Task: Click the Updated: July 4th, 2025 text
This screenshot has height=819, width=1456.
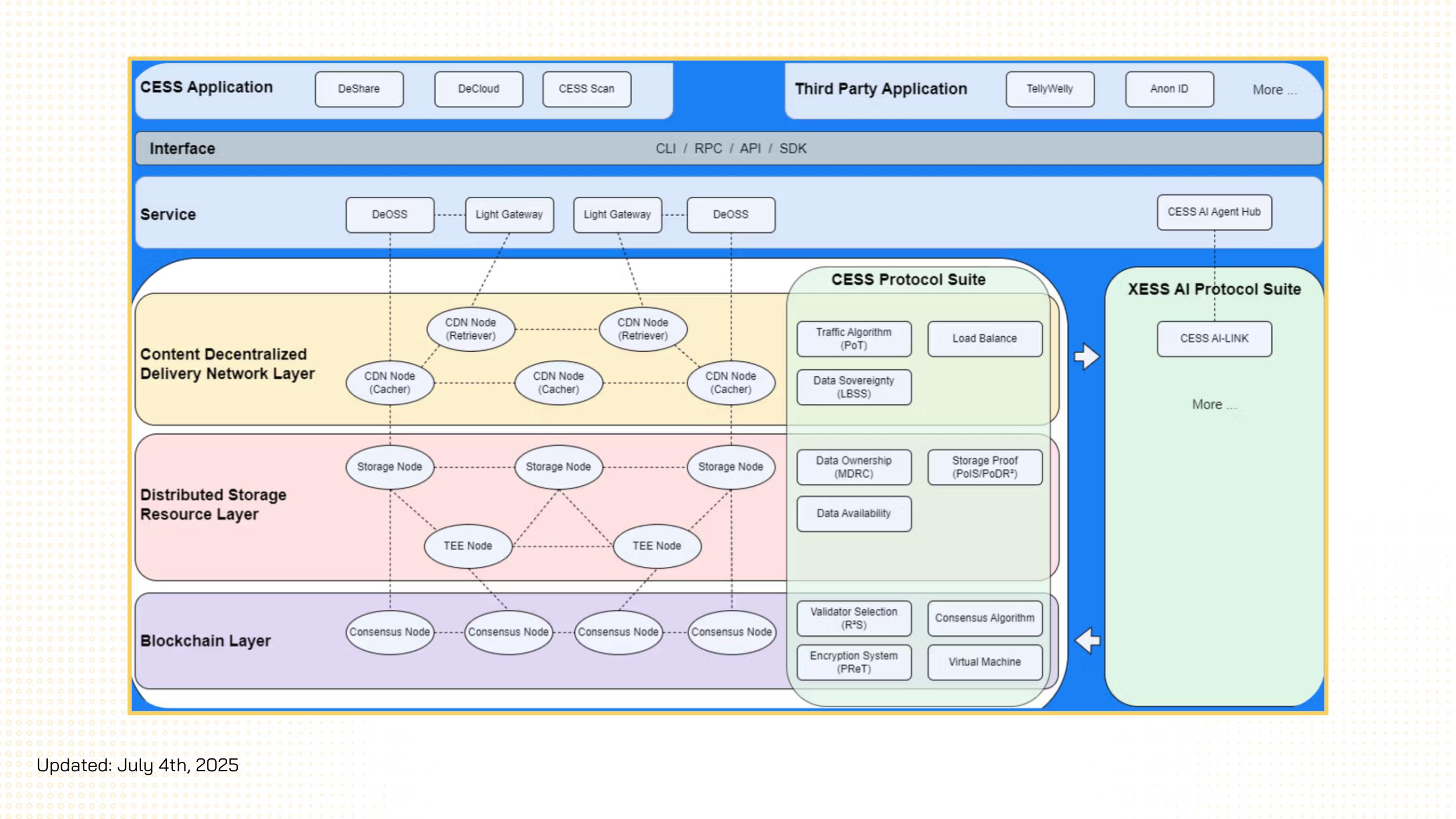Action: tap(137, 765)
